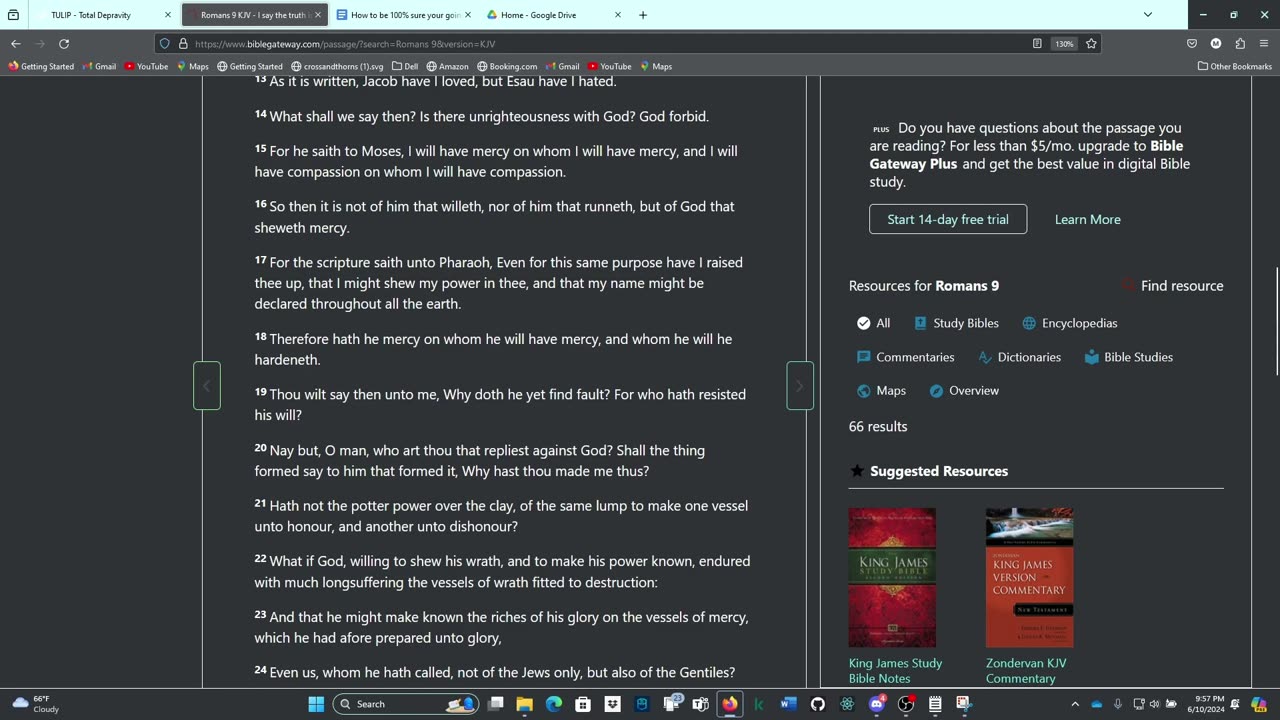The width and height of the screenshot is (1280, 720).
Task: Show hidden system tray icons
Action: click(1075, 704)
